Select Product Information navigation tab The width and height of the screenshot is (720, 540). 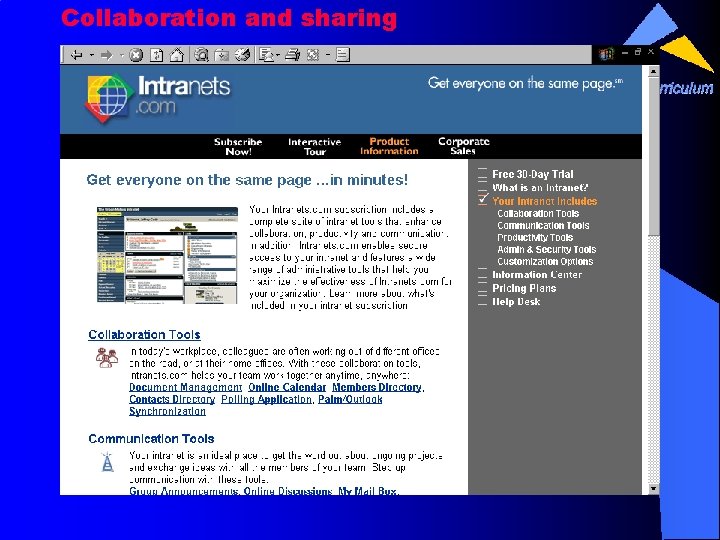pyautogui.click(x=389, y=146)
